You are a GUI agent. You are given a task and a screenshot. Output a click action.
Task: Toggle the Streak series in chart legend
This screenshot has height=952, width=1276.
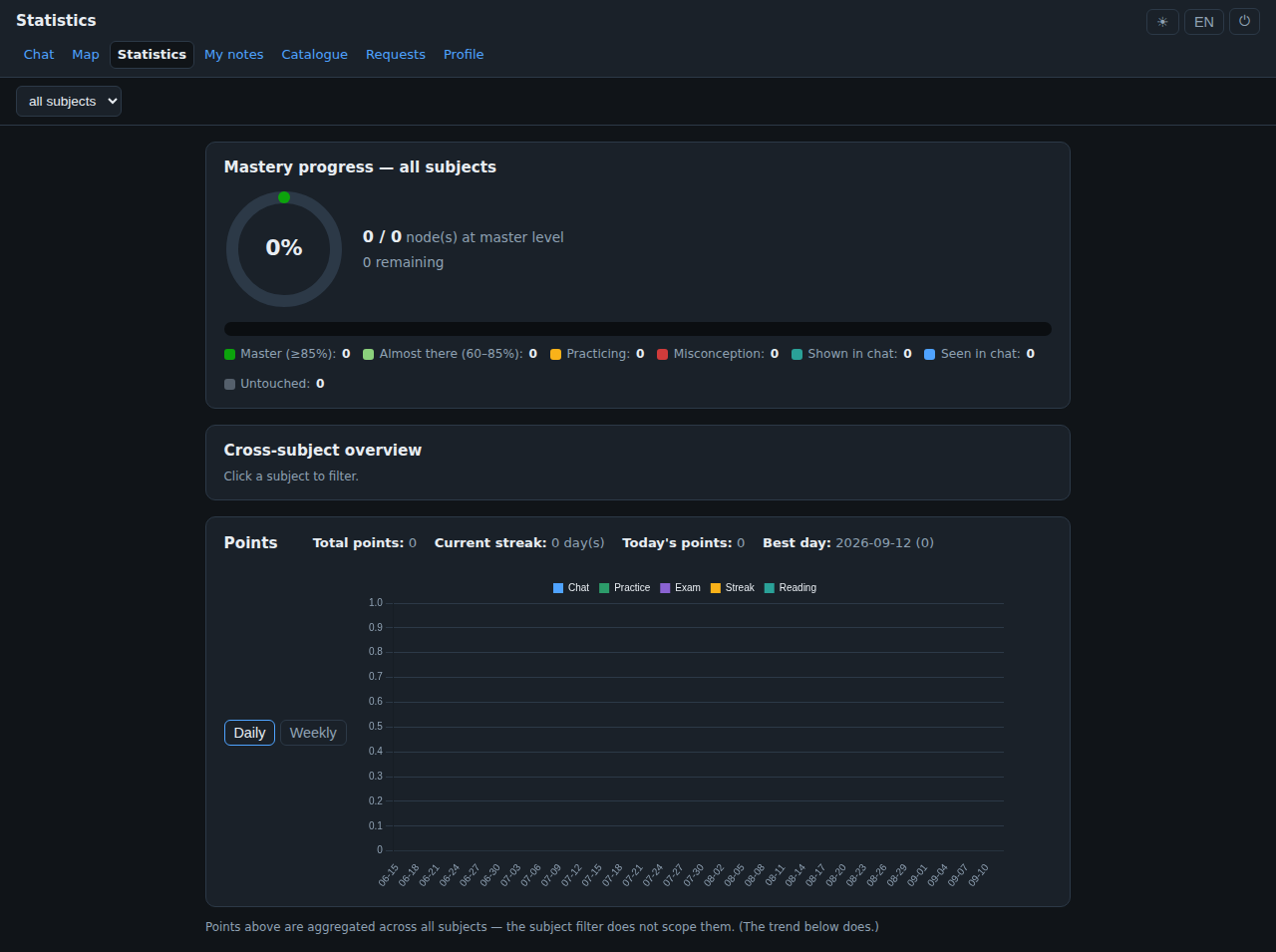[x=733, y=588]
